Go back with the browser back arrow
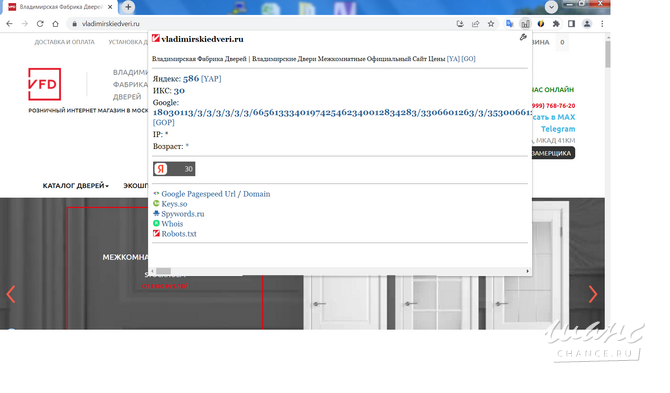 [x=9, y=24]
